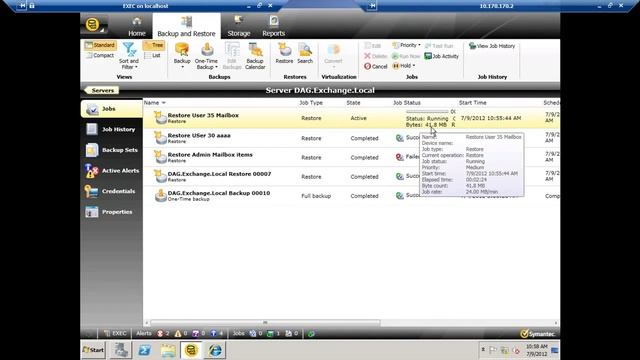This screenshot has height=360, width=640.
Task: Switch to Compact view
Action: [x=100, y=56]
